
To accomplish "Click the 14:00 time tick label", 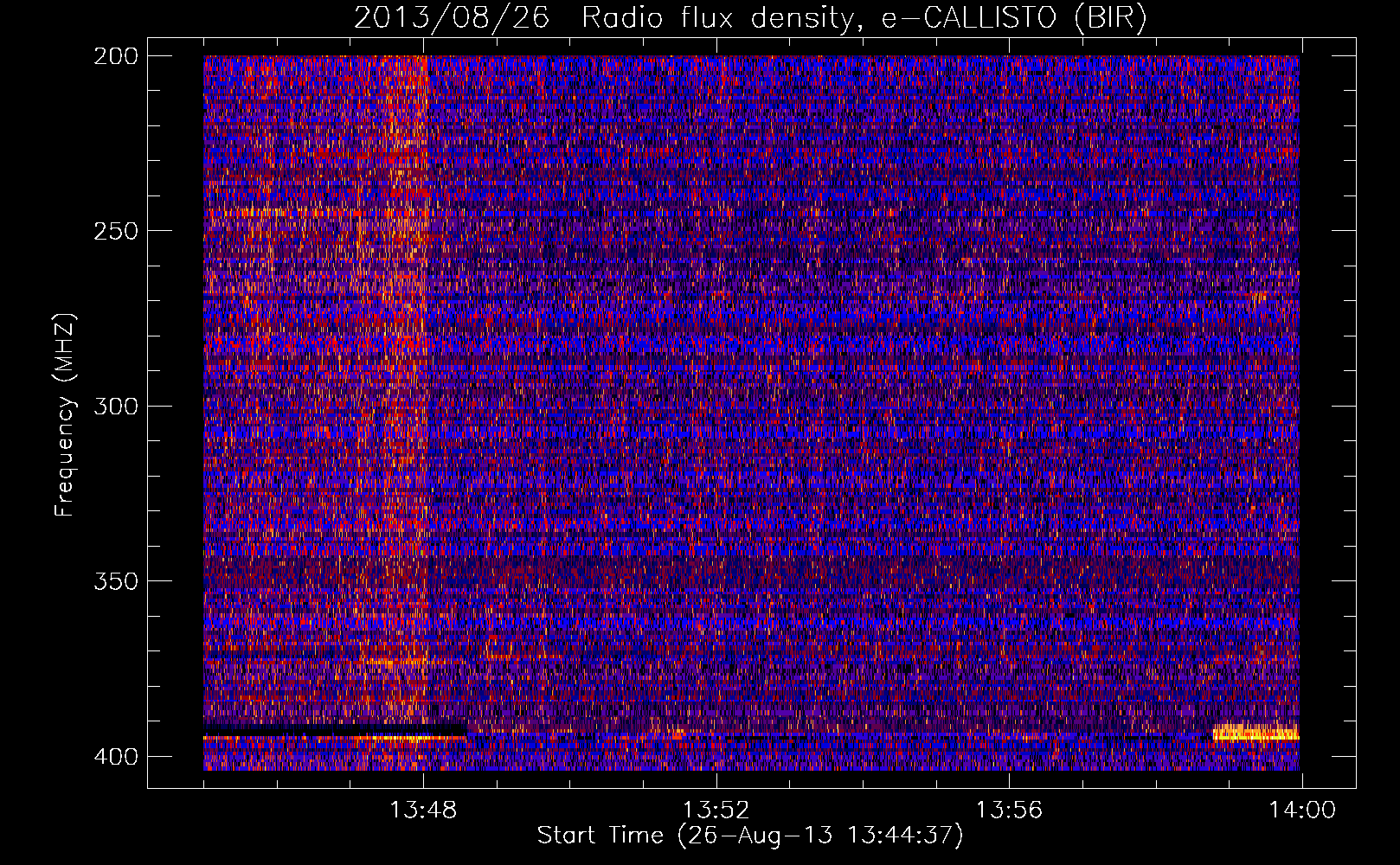I will pos(1302,811).
